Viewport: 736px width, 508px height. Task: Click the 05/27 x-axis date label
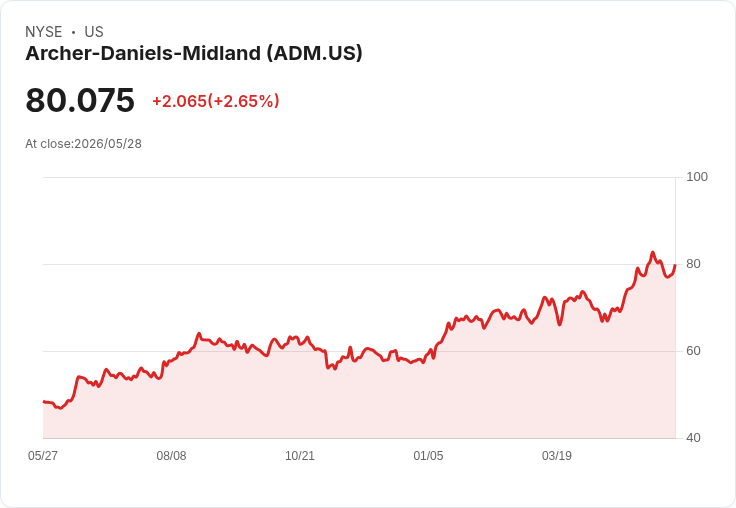(43, 456)
